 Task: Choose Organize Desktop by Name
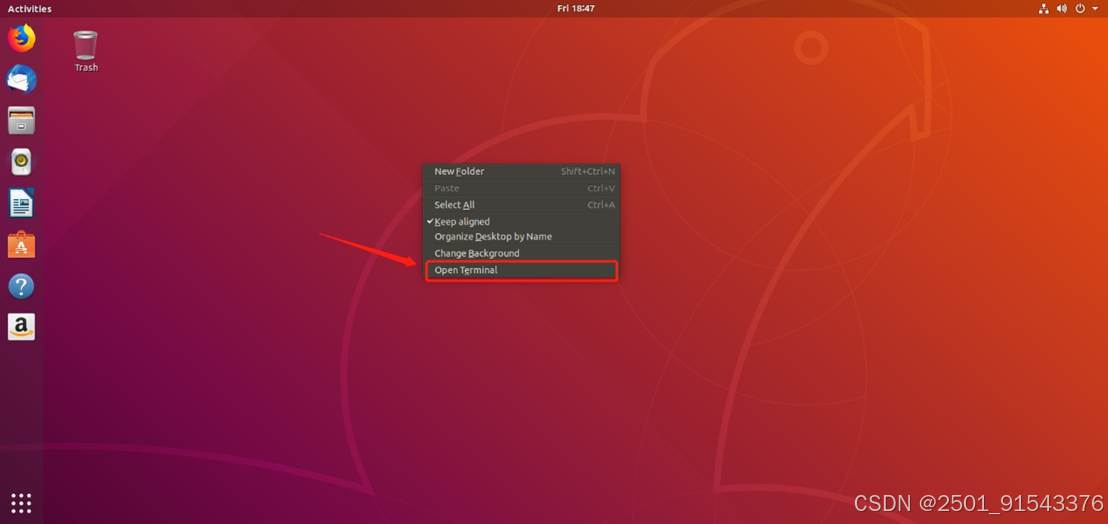click(x=521, y=237)
